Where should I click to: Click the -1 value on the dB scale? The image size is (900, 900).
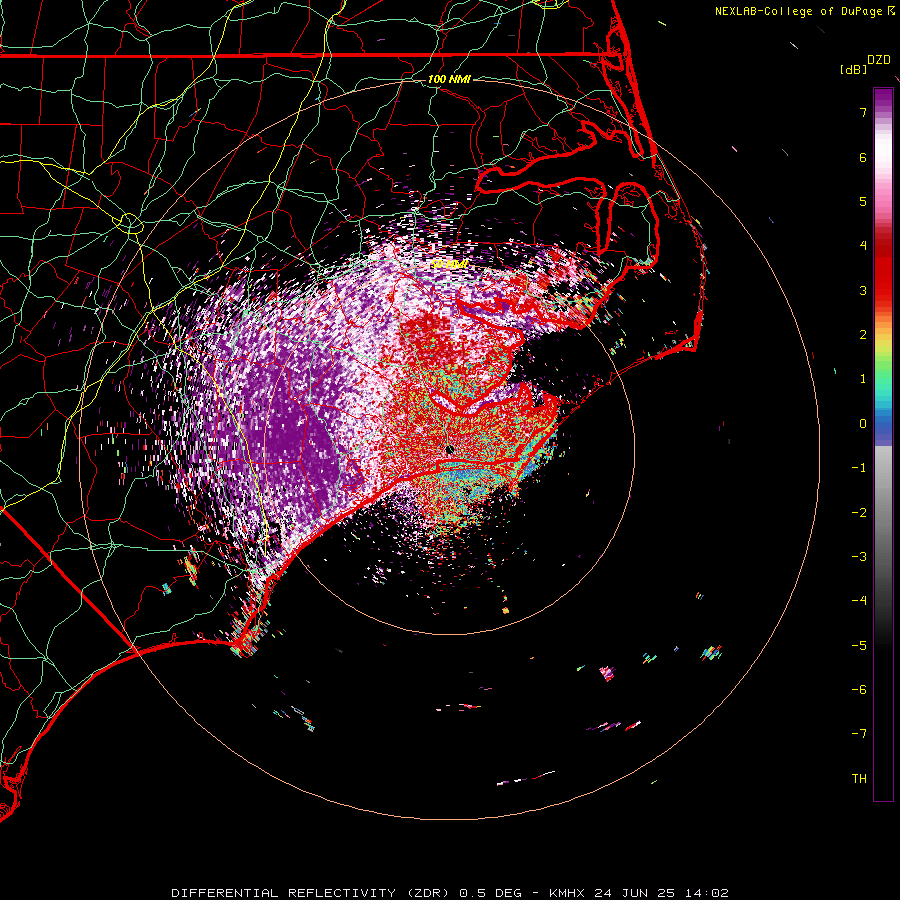[859, 467]
